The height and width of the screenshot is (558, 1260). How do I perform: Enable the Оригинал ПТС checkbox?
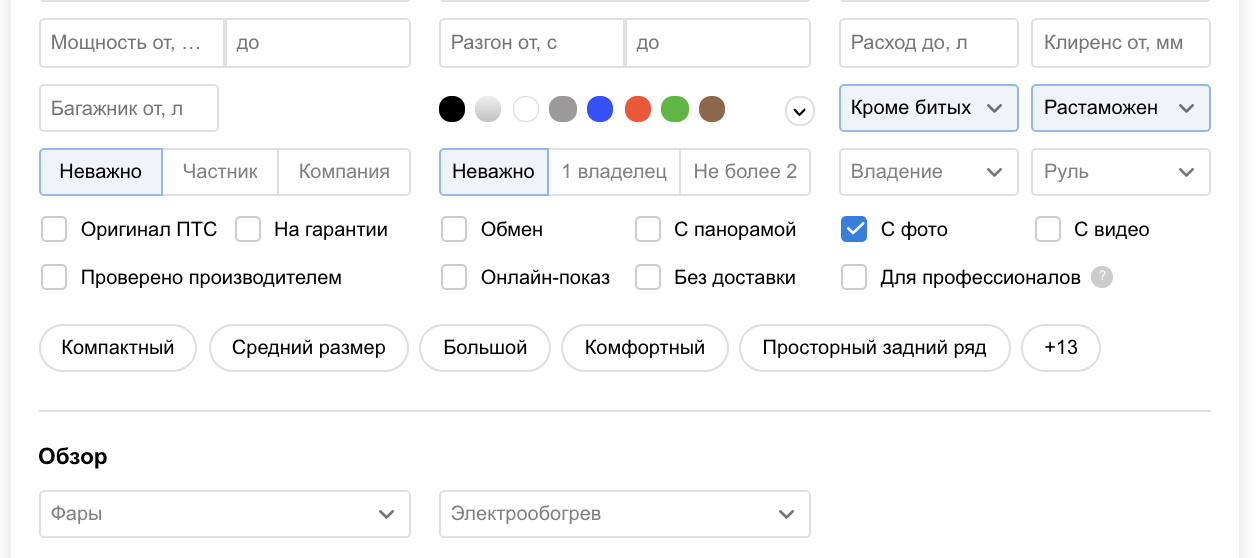[x=54, y=229]
